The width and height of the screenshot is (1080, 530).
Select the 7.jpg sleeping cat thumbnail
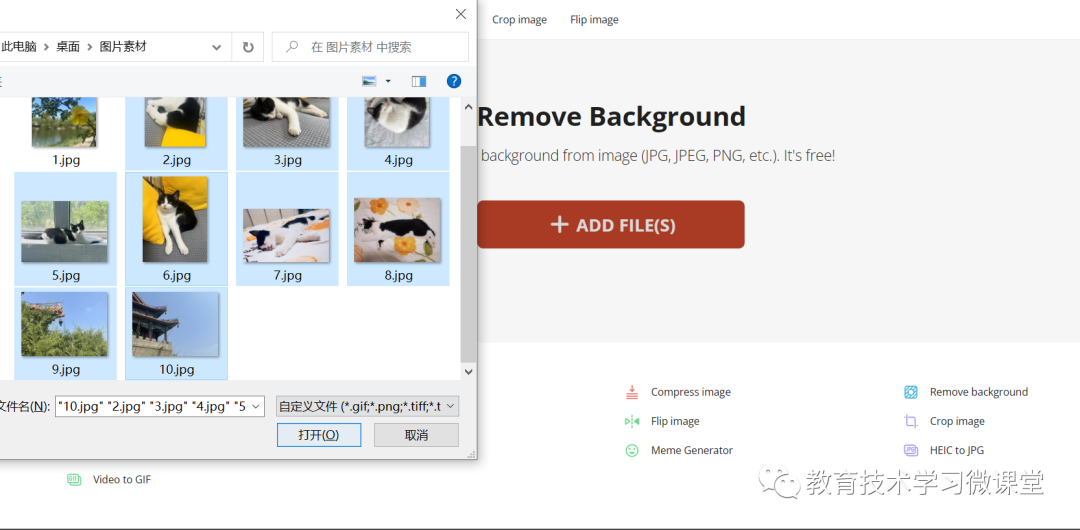point(287,236)
